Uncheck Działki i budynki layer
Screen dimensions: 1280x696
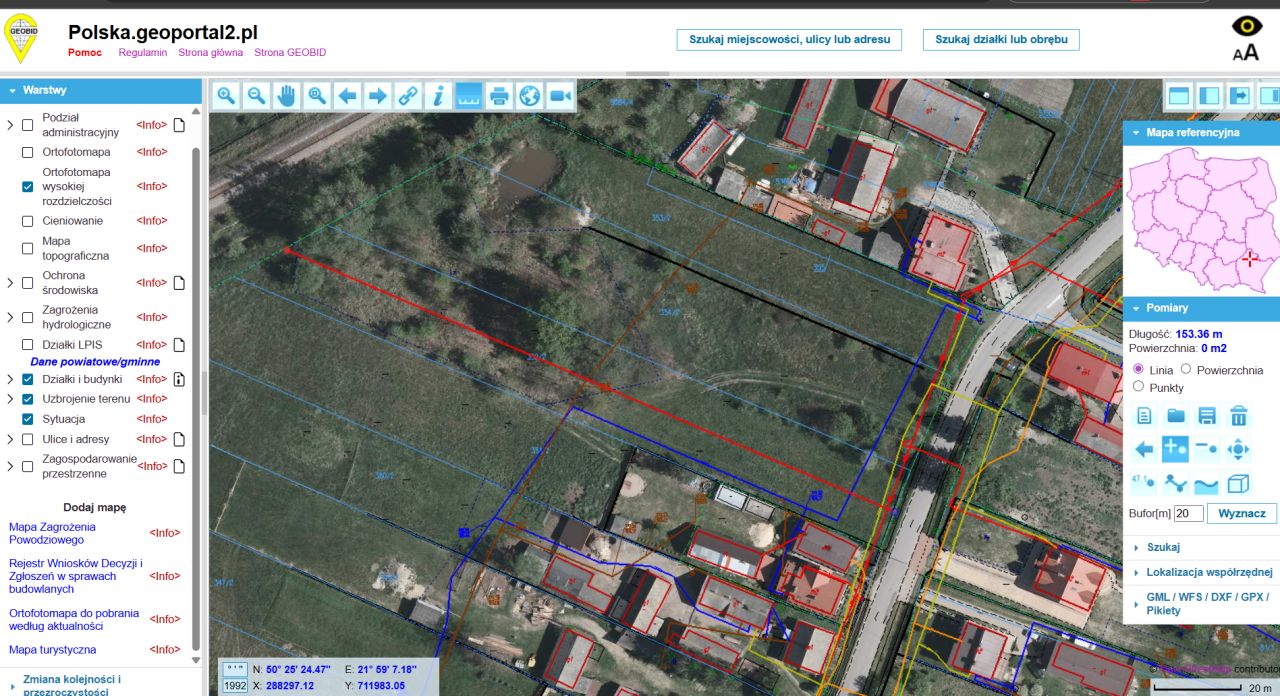(28, 380)
